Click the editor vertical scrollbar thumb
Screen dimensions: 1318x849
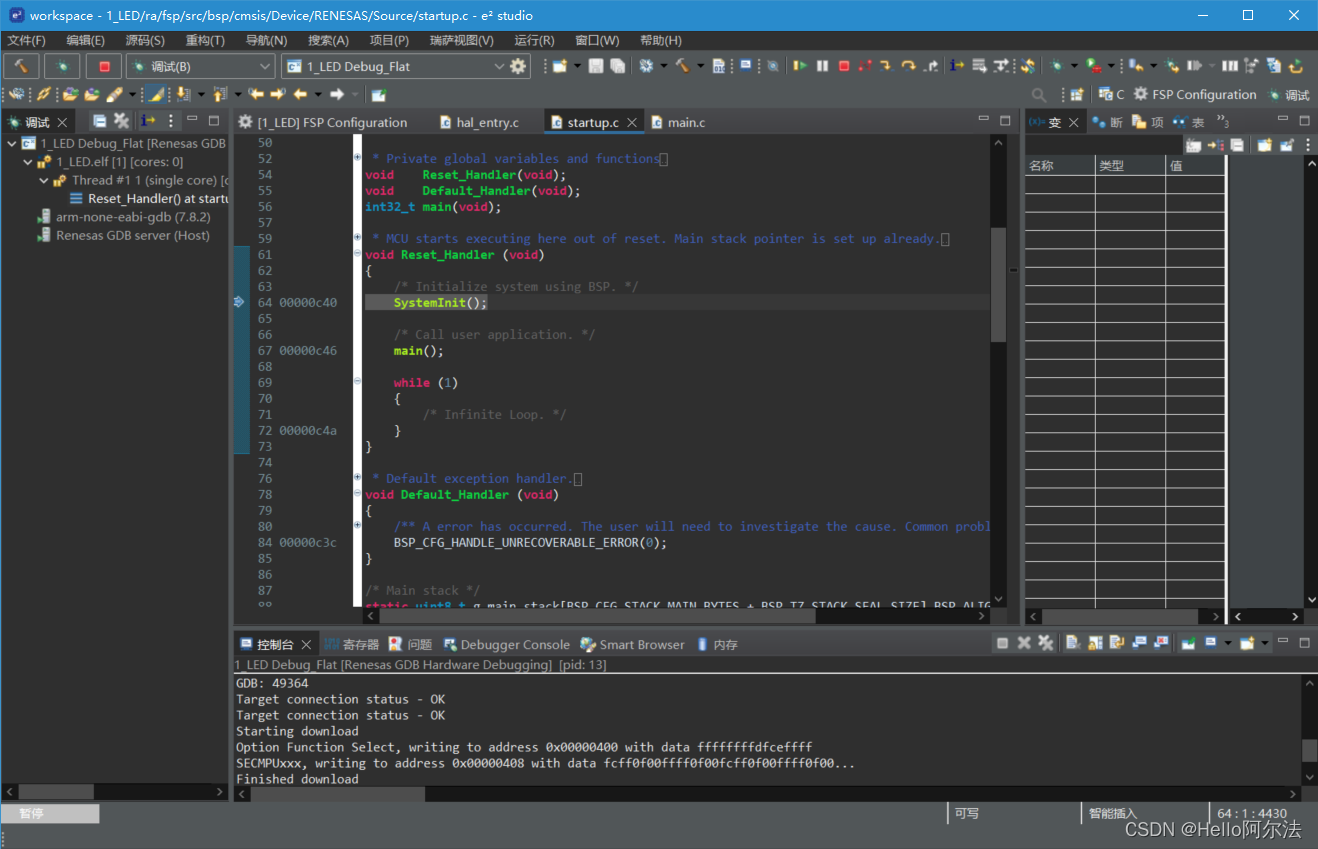click(x=998, y=285)
